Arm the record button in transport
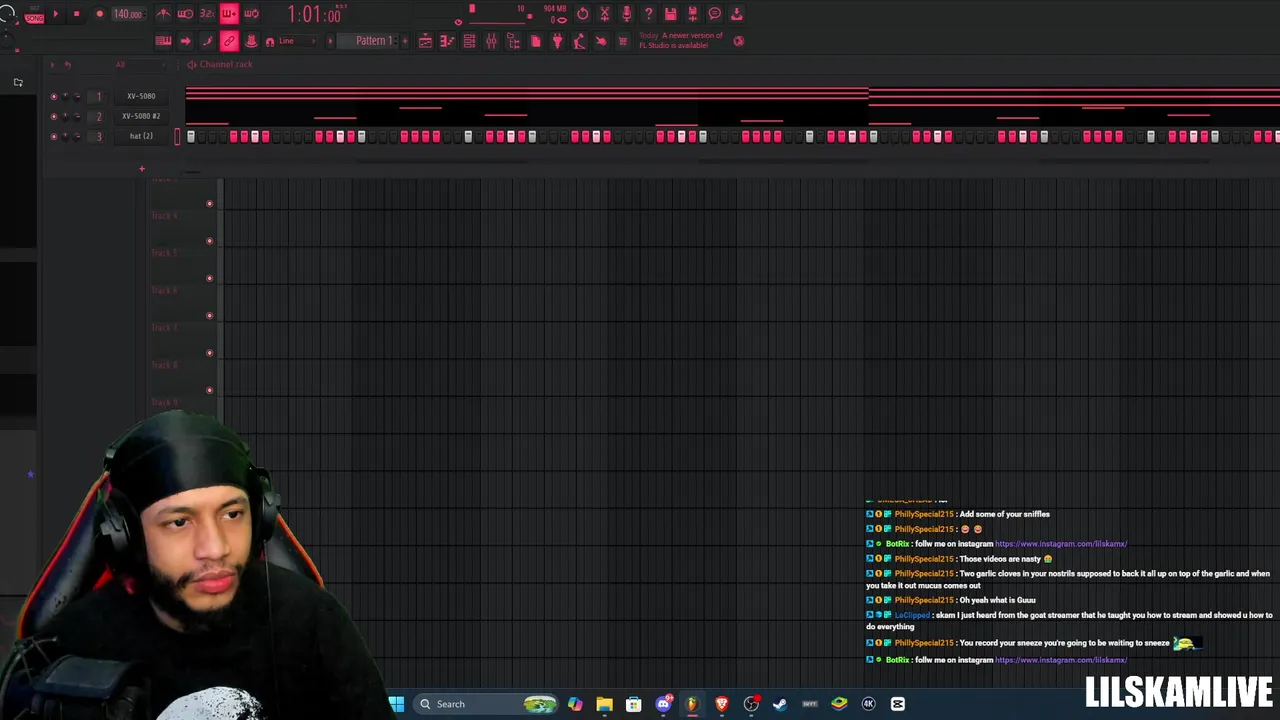This screenshot has height=720, width=1280. [100, 14]
